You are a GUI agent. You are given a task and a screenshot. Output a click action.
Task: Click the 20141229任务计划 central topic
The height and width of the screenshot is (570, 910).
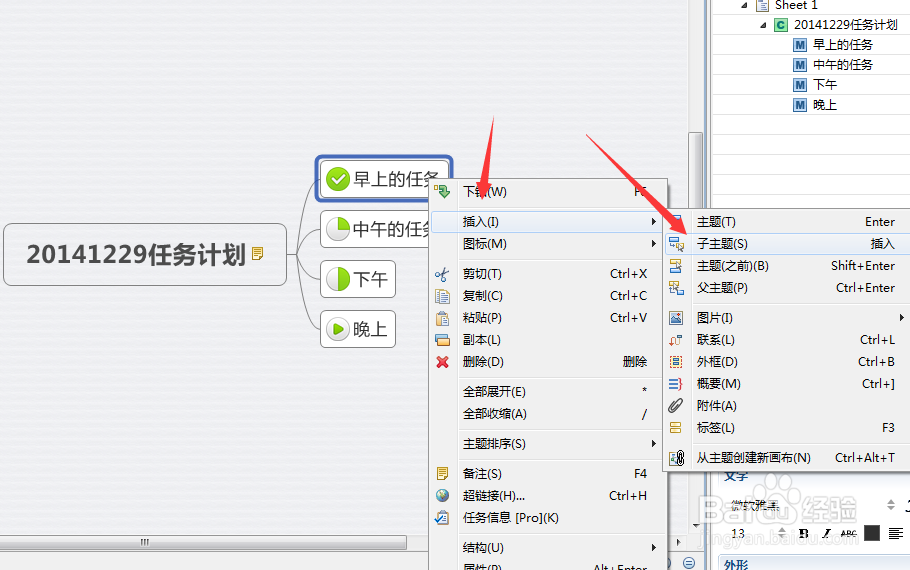click(136, 254)
